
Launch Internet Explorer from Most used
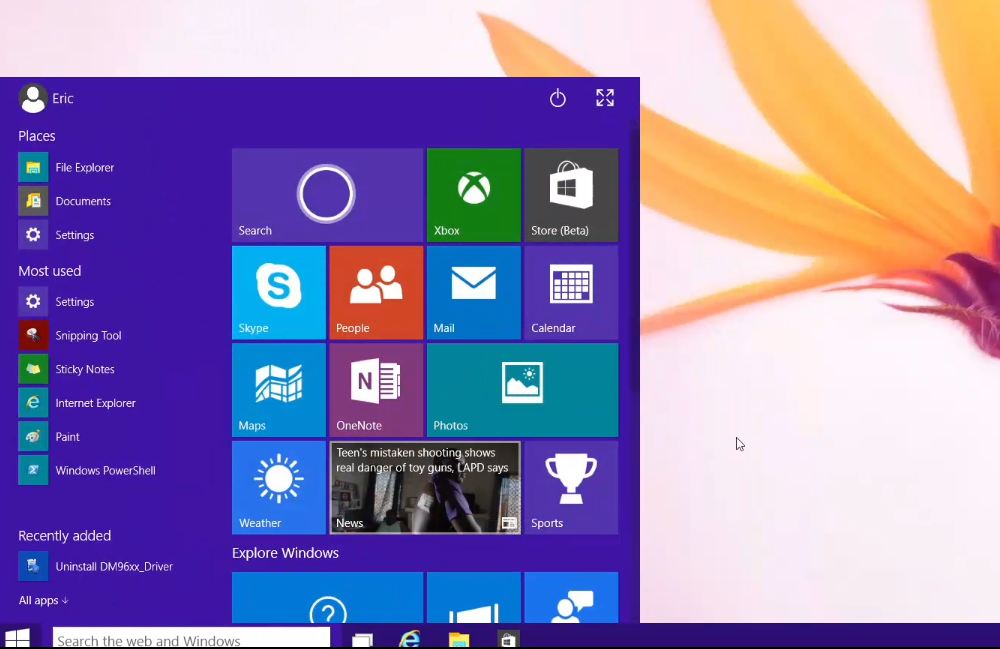(x=77, y=403)
